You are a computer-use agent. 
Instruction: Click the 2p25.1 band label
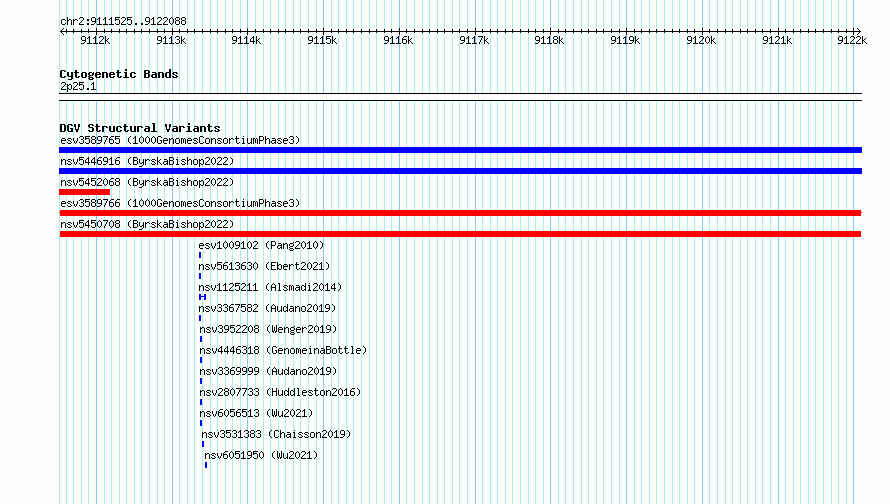tap(78, 86)
